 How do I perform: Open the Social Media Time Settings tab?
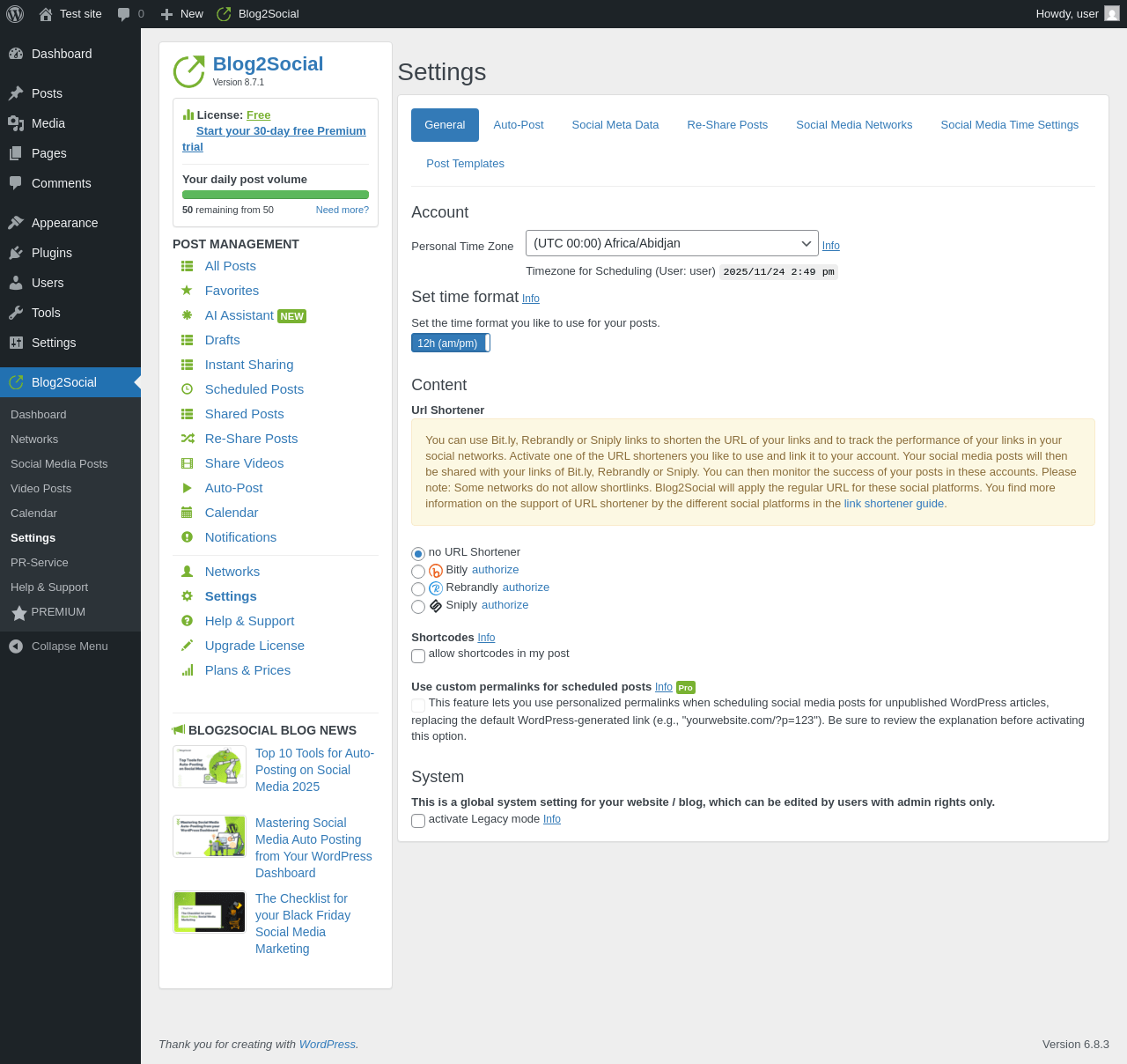pos(1010,125)
